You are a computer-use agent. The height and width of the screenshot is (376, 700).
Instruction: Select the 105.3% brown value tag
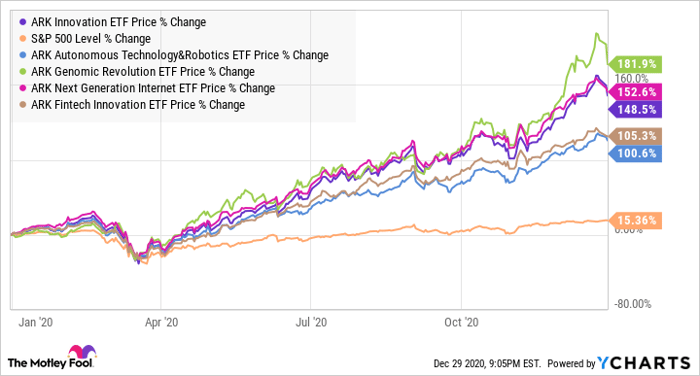pyautogui.click(x=635, y=136)
